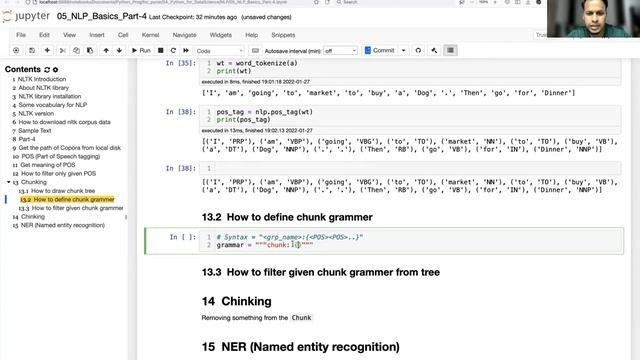Click the pos_tag code cell
640x360 pixels.
pos(411,116)
